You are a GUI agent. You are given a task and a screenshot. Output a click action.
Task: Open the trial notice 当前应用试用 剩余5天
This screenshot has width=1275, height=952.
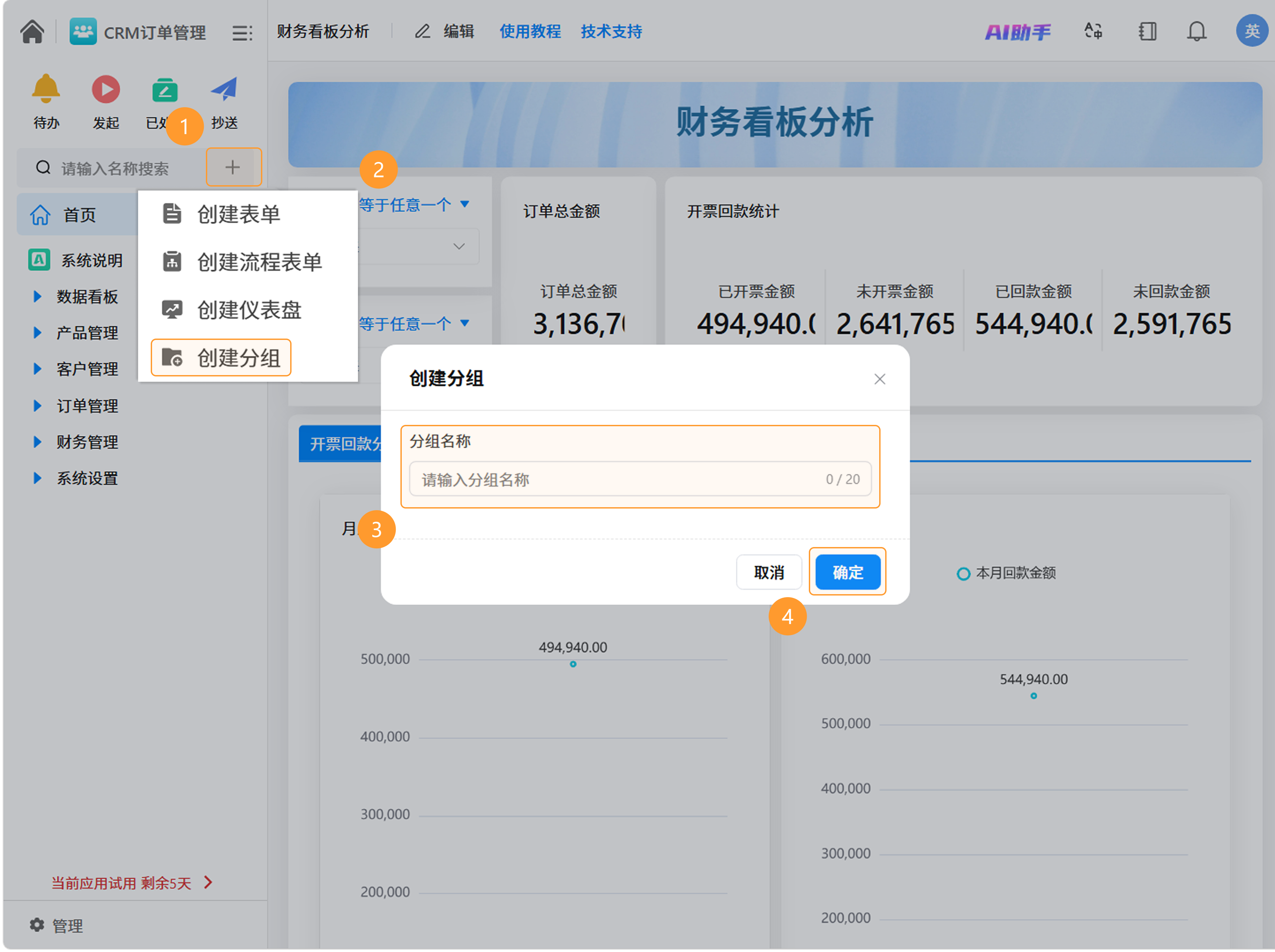pyautogui.click(x=132, y=883)
